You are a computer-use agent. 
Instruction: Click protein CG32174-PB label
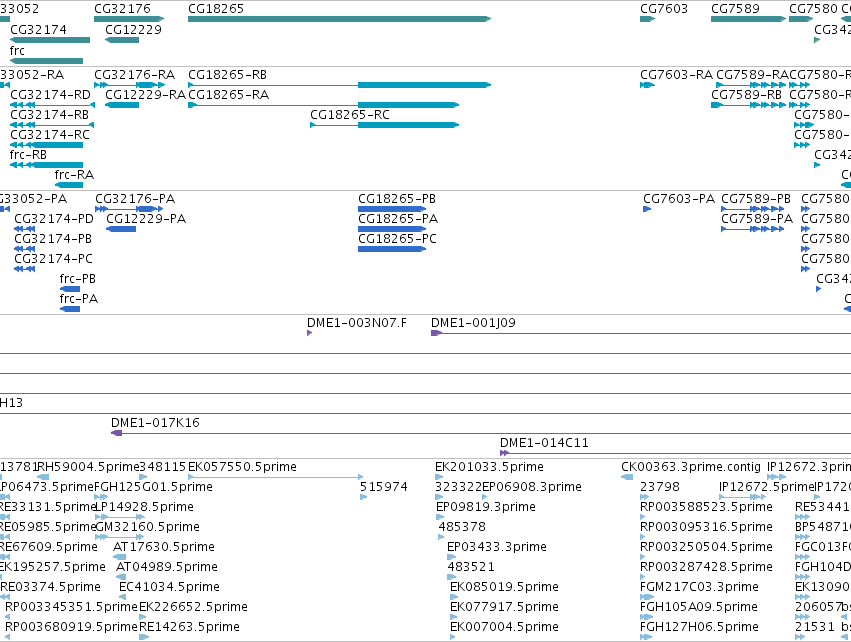(x=53, y=239)
